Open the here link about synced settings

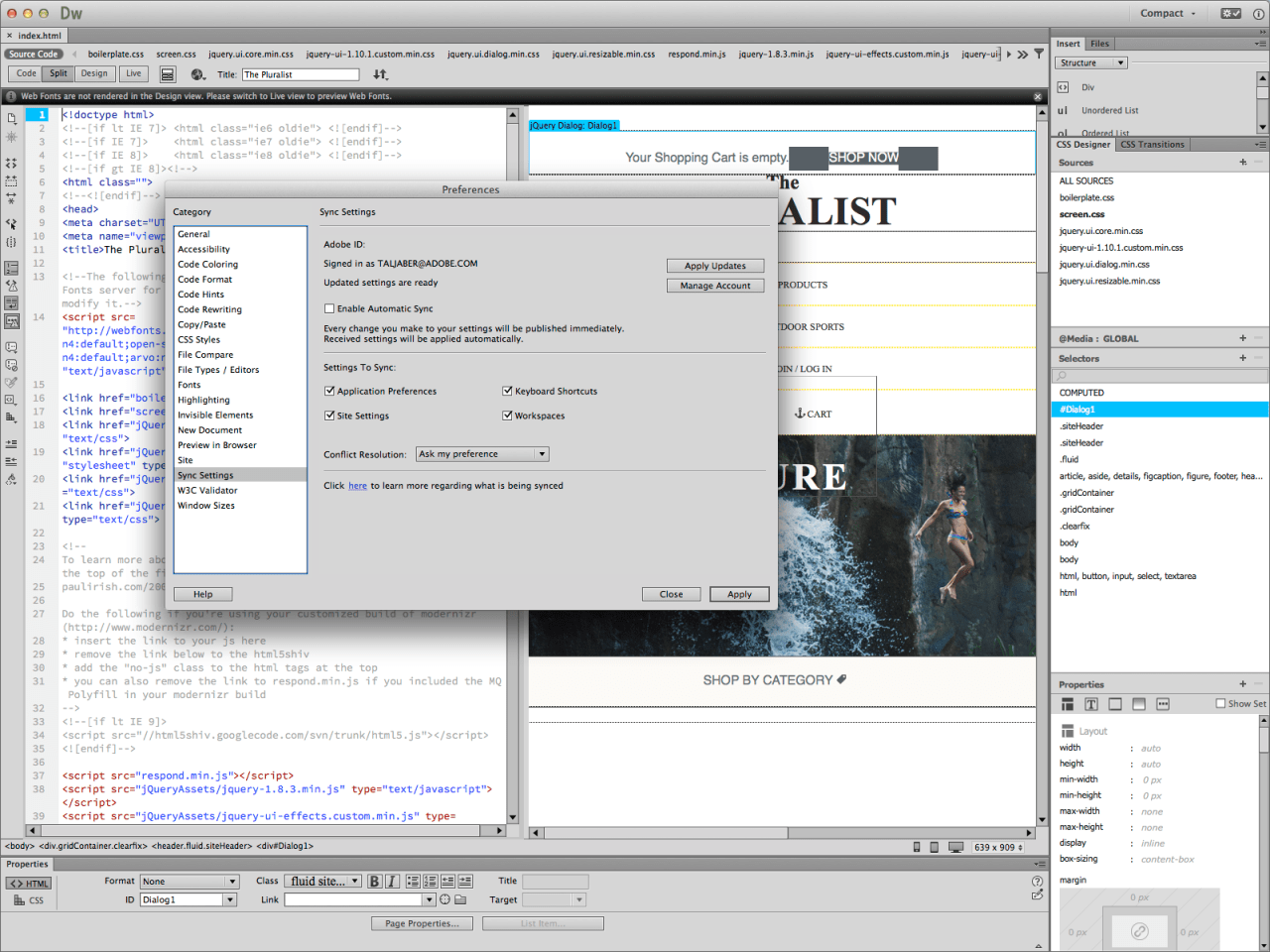[x=357, y=486]
